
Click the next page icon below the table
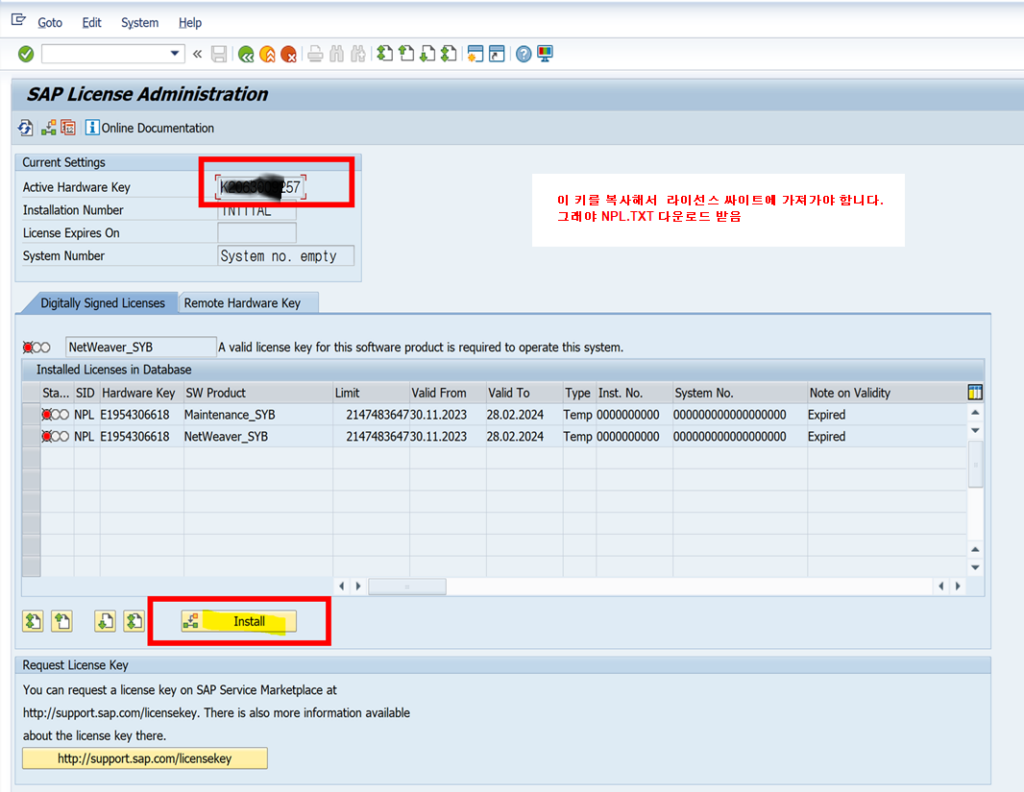click(104, 621)
